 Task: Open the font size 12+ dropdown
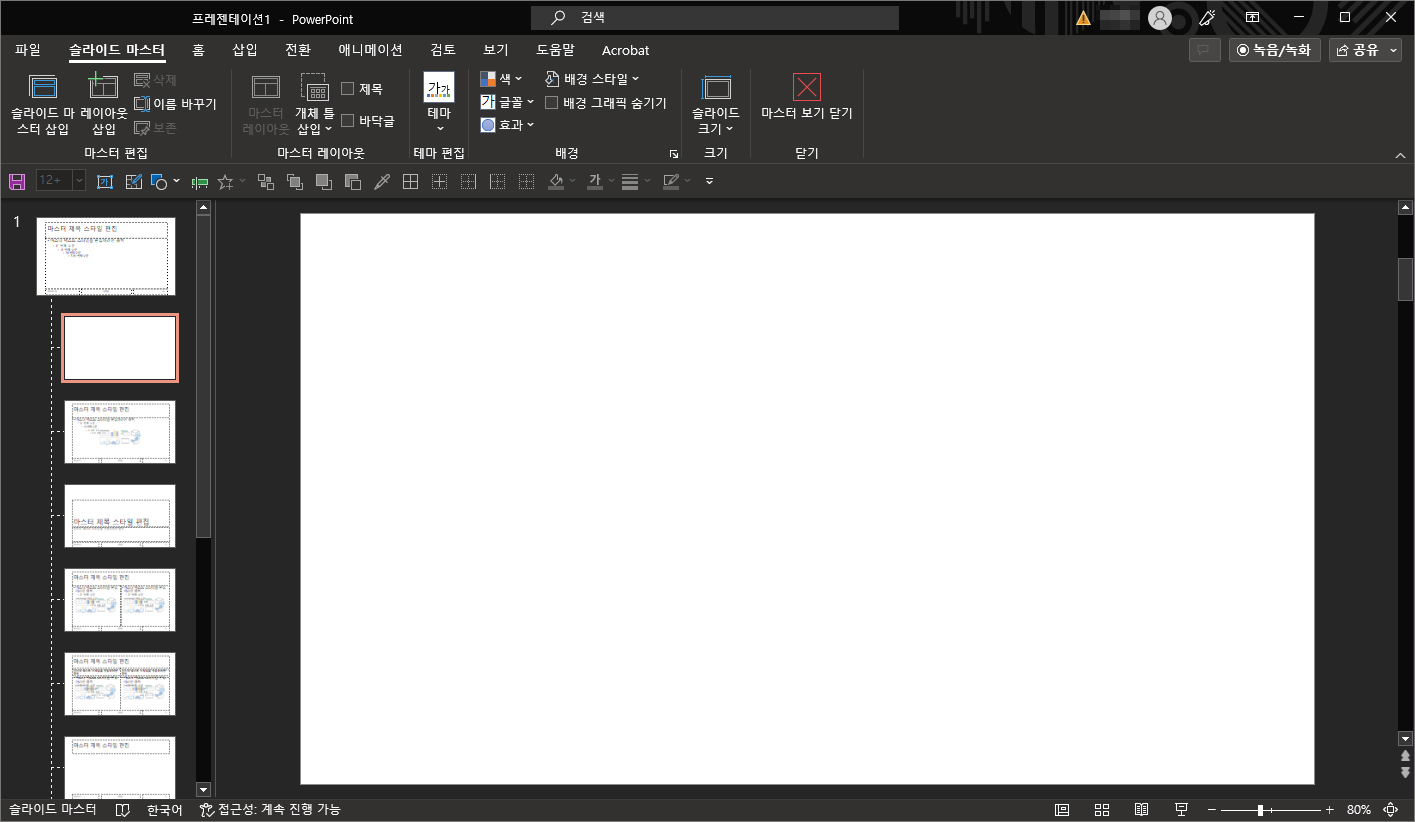[78, 181]
